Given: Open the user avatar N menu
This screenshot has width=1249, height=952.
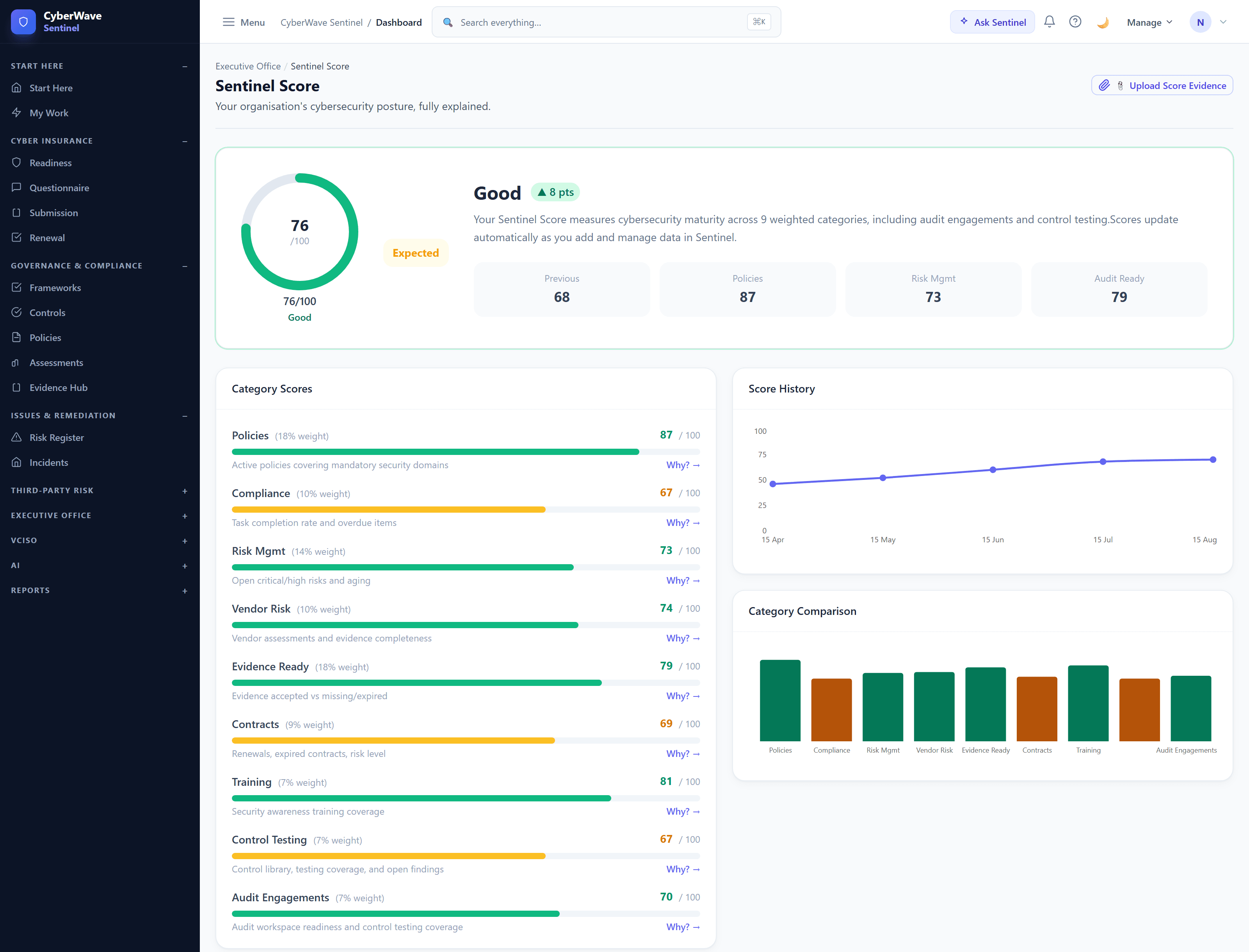Looking at the screenshot, I should (x=1200, y=22).
